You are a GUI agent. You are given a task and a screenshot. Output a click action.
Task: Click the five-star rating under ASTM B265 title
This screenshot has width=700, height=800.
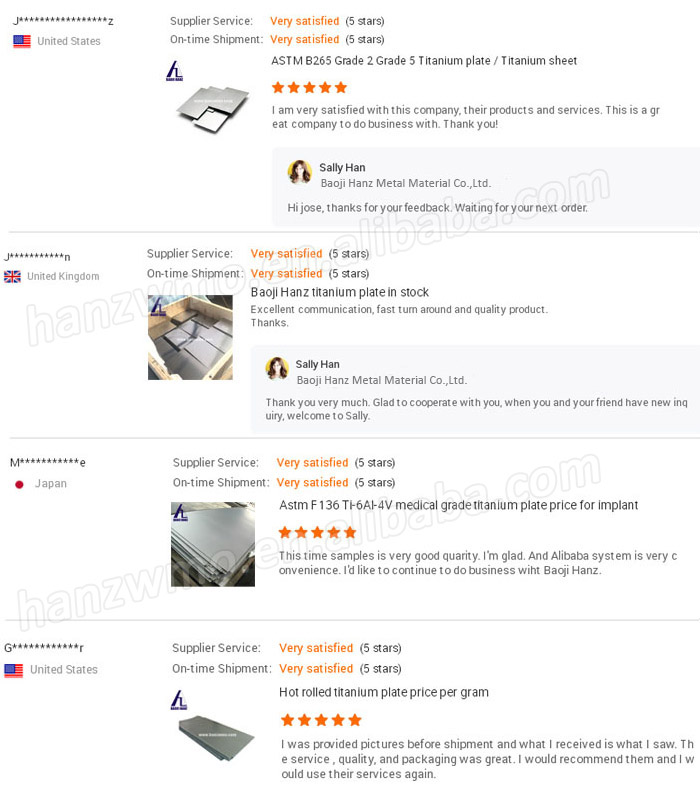[x=312, y=87]
